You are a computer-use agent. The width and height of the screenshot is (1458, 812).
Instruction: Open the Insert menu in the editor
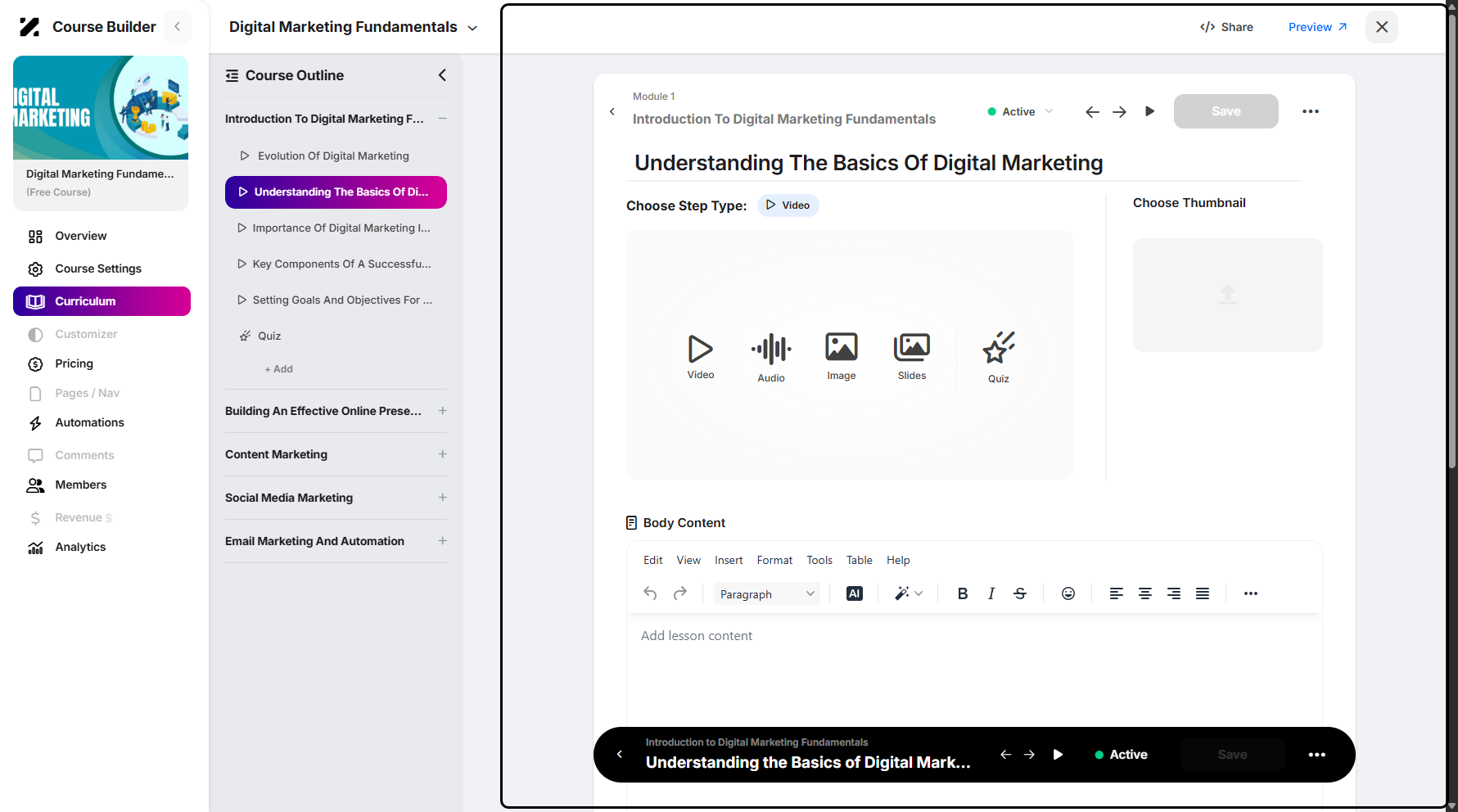(x=729, y=560)
